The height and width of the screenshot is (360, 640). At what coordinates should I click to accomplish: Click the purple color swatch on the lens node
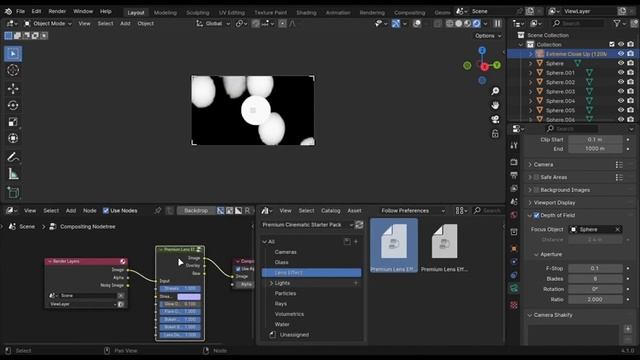(x=189, y=296)
